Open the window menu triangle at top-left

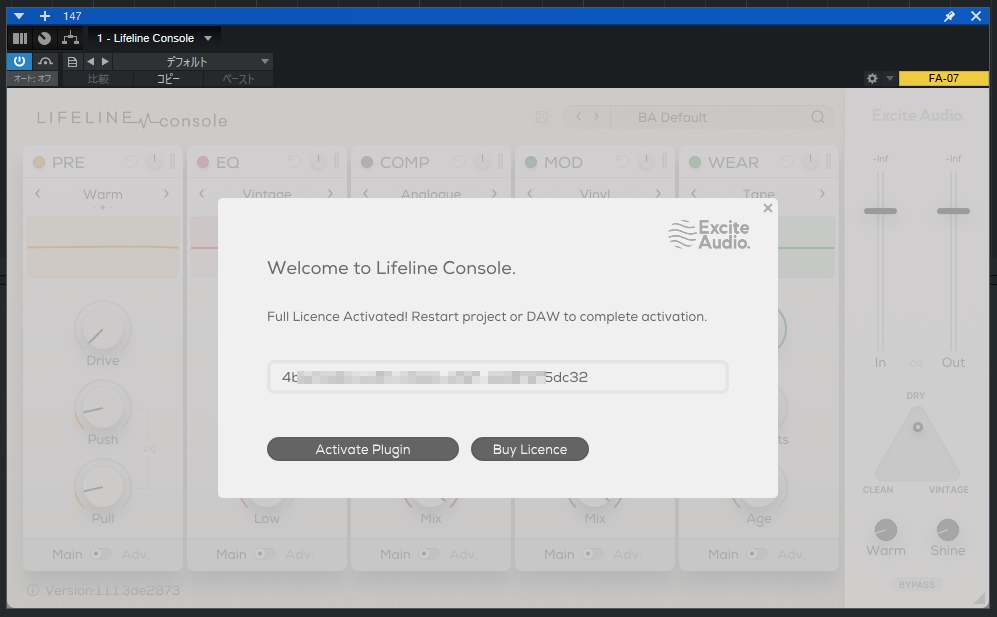(19, 16)
